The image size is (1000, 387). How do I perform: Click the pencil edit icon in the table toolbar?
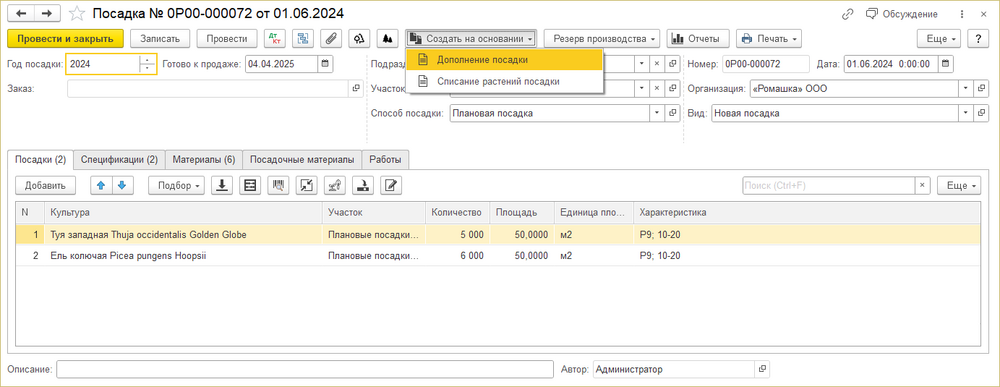[390, 186]
